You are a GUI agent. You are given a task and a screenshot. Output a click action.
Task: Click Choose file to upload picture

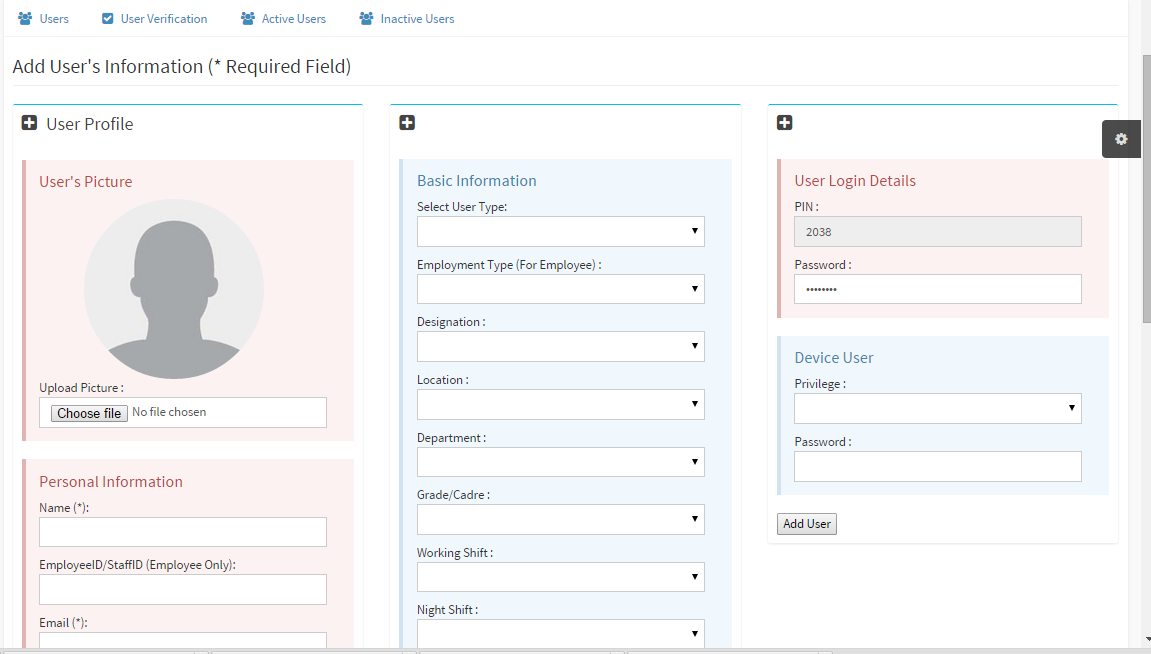[x=89, y=413]
